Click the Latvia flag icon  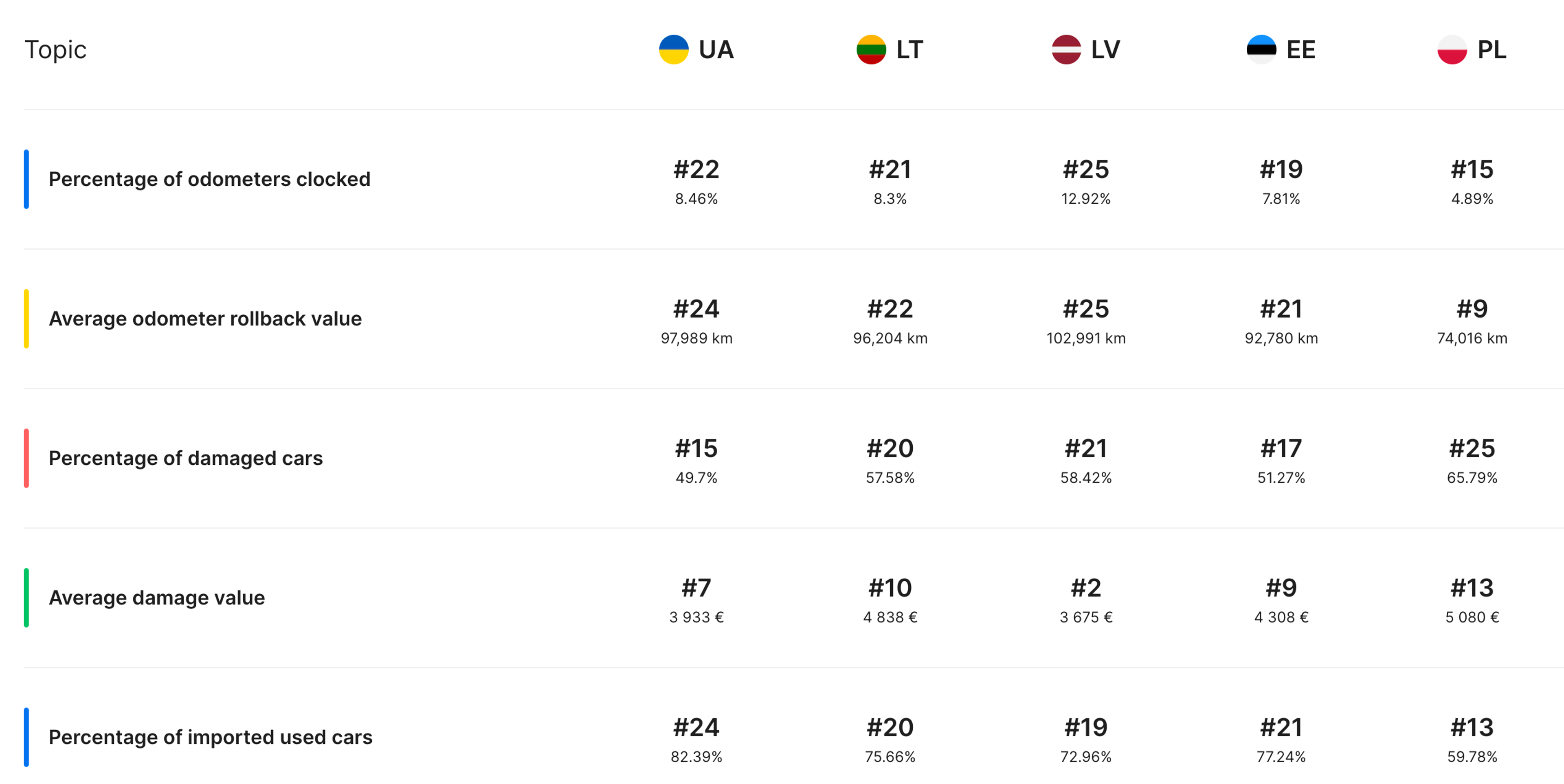pyautogui.click(x=1066, y=49)
